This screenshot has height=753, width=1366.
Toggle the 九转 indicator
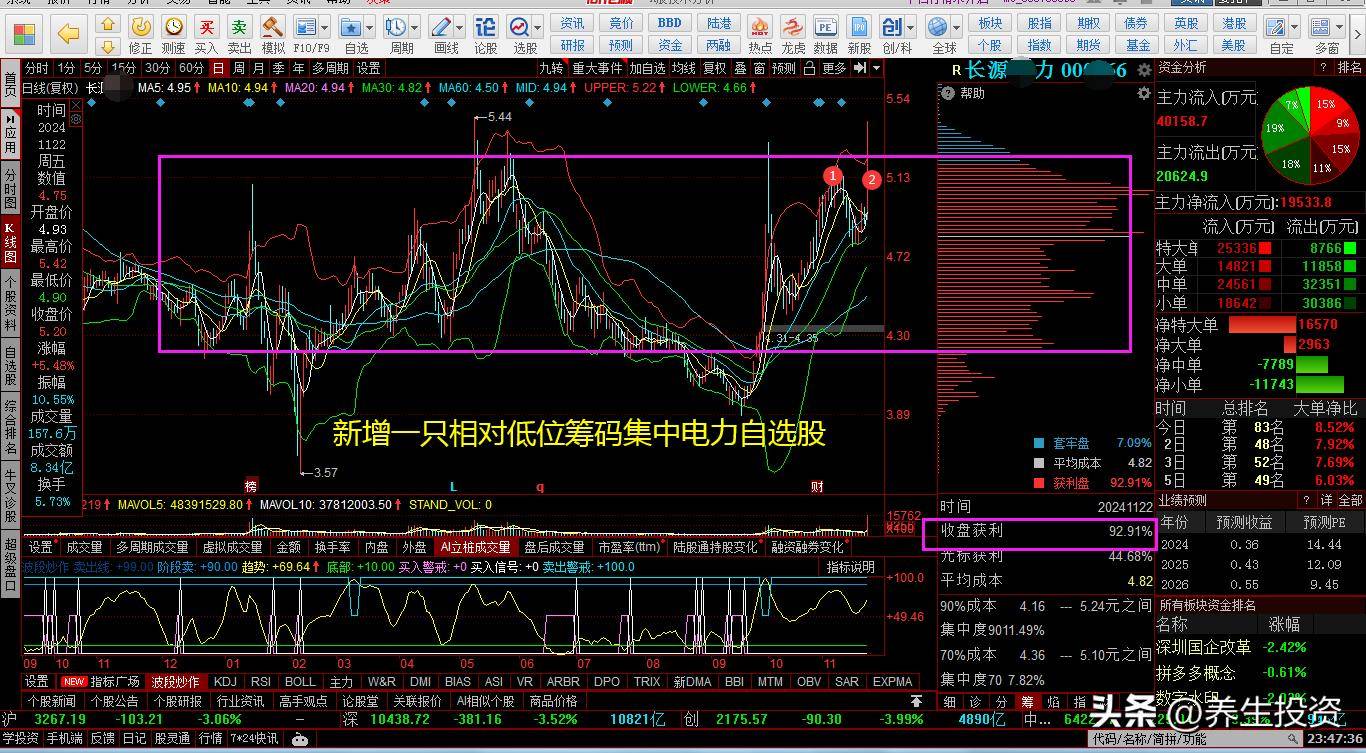[551, 68]
